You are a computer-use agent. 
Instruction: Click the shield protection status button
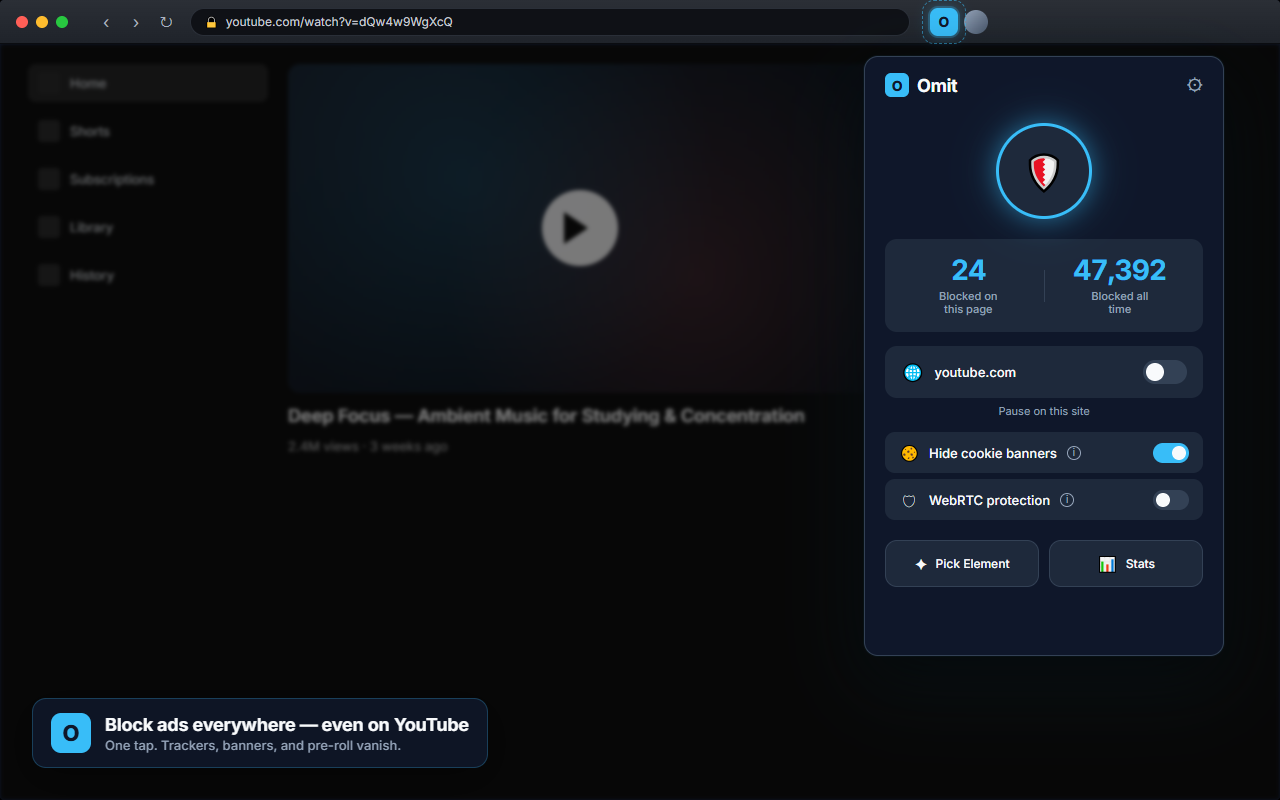[1044, 171]
